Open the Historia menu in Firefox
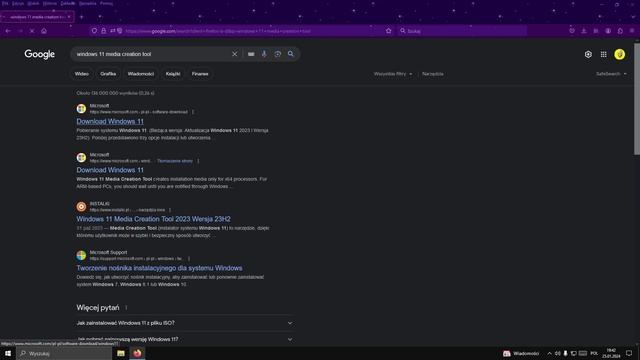The image size is (640, 360). click(50, 3)
